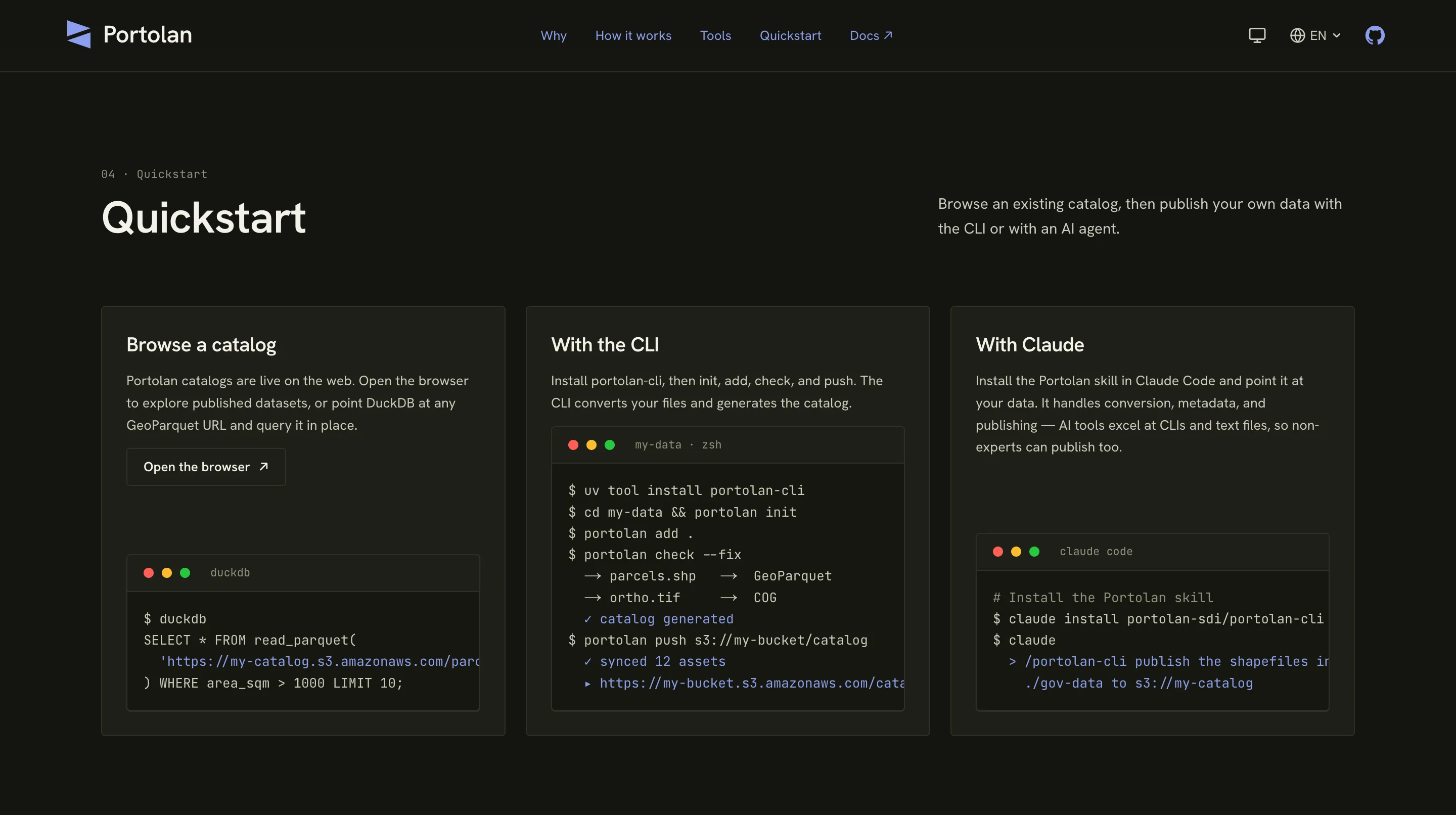Click yellow dot in the duckdb terminal

(x=167, y=572)
